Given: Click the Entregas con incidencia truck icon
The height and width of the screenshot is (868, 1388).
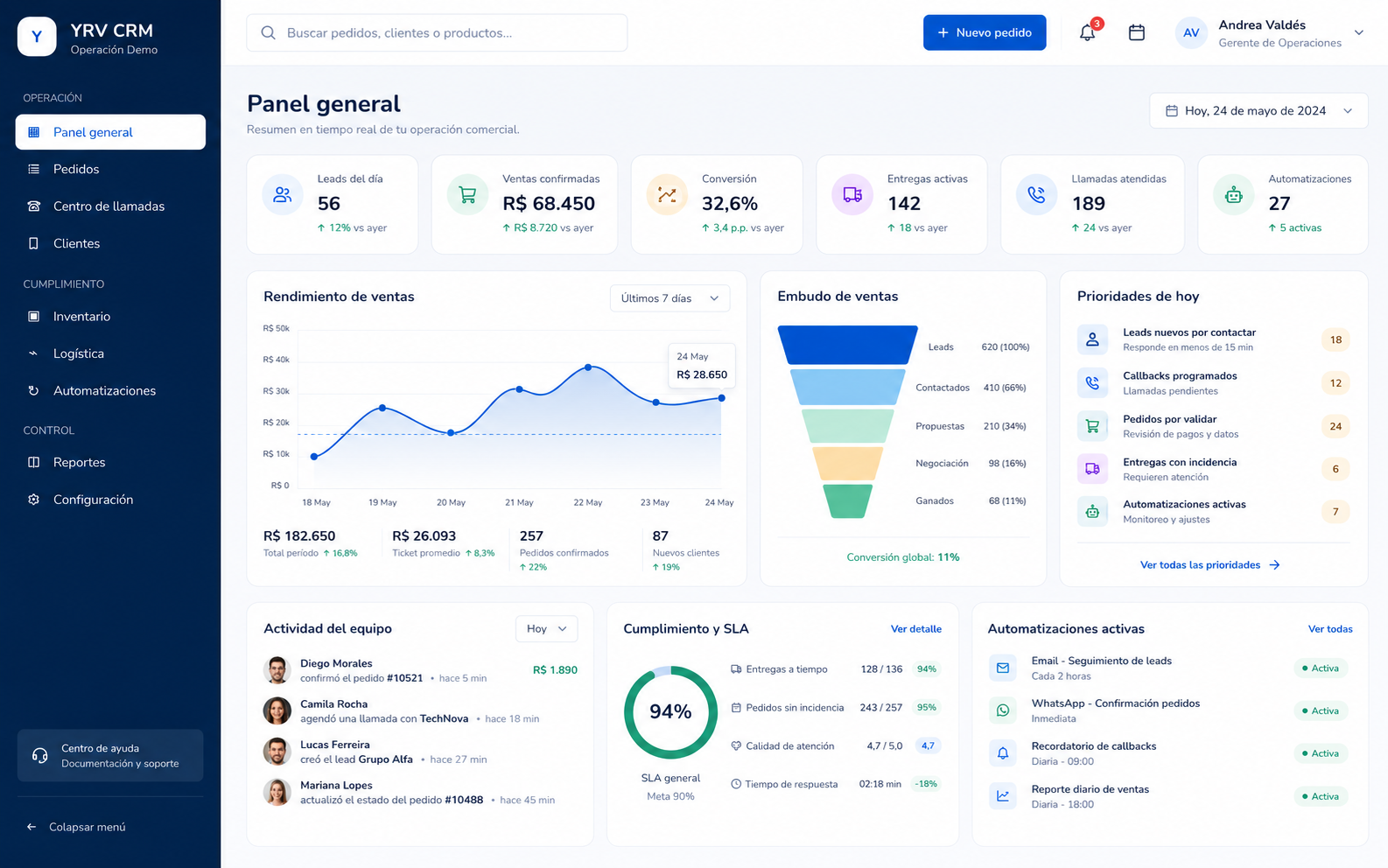Looking at the screenshot, I should 1092,469.
